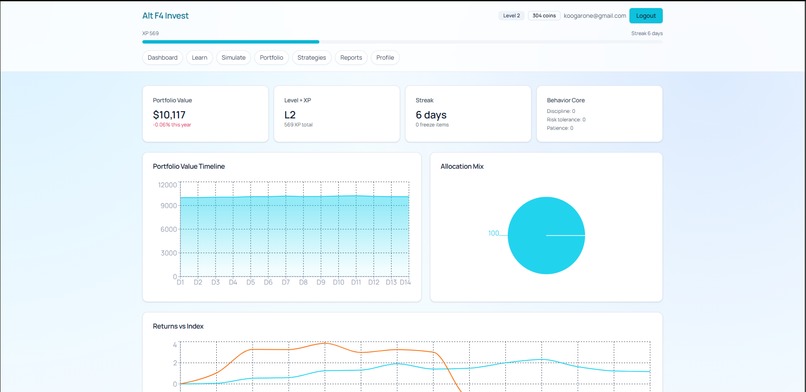Click the 569 XP total text
The height and width of the screenshot is (392, 806).
[298, 125]
